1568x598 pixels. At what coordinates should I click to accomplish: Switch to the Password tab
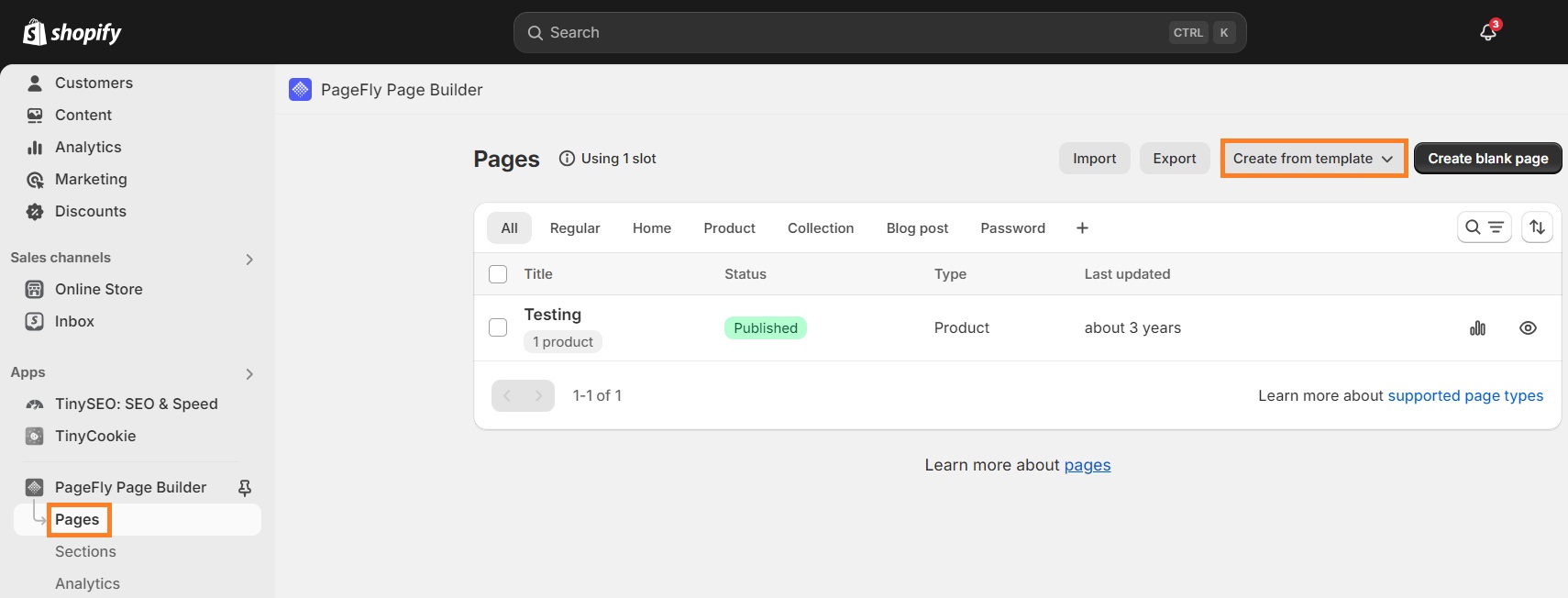[x=1012, y=227]
